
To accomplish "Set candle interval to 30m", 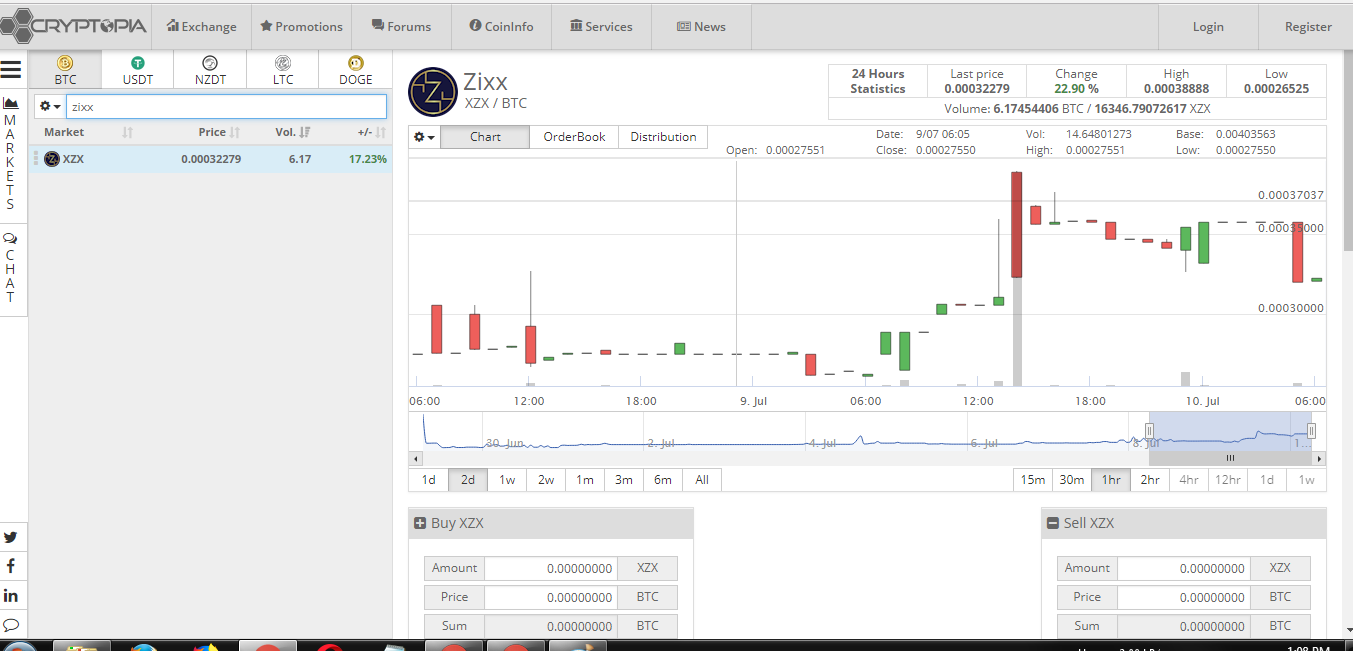I will (x=1072, y=480).
